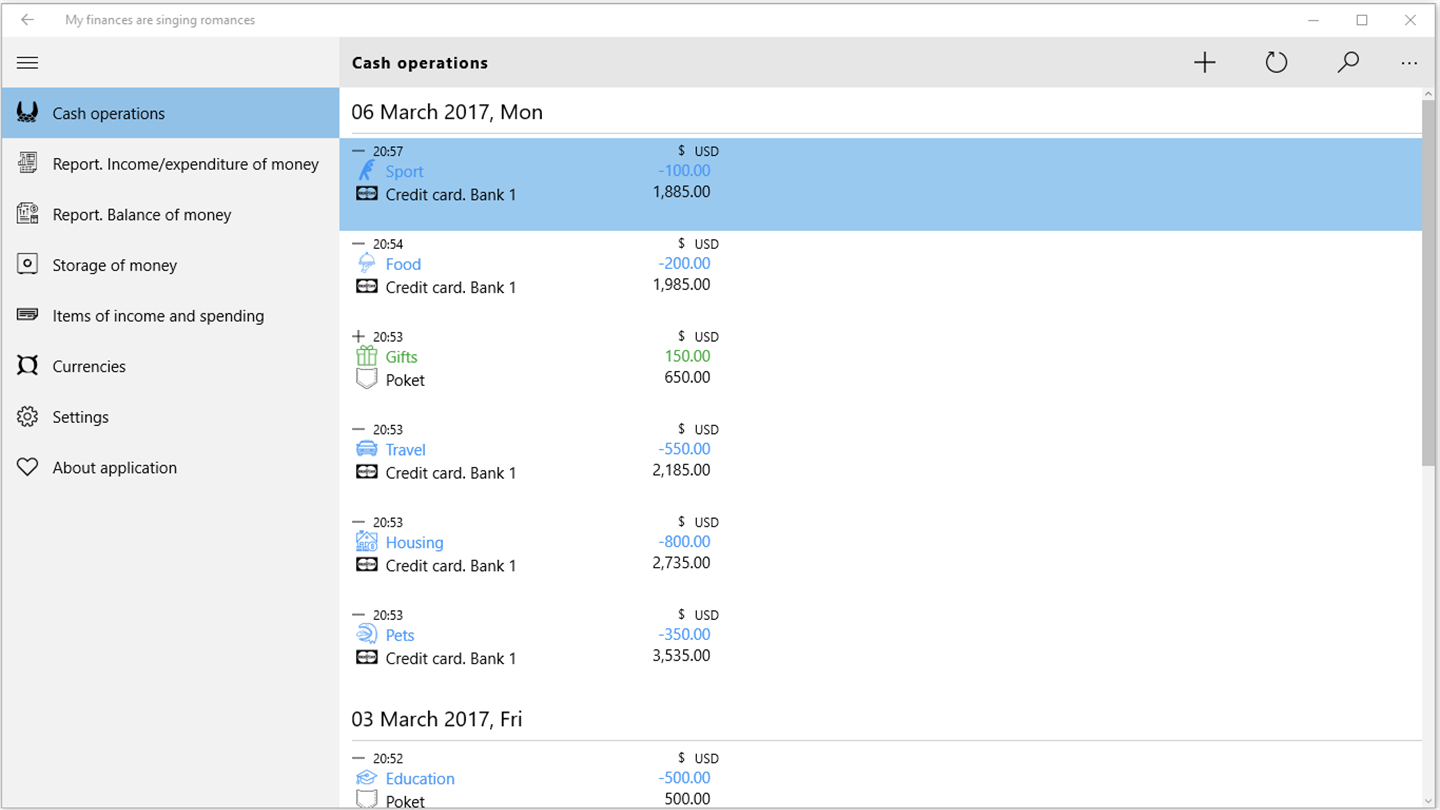This screenshot has width=1440, height=810.
Task: Click the Travel car icon
Action: [367, 449]
